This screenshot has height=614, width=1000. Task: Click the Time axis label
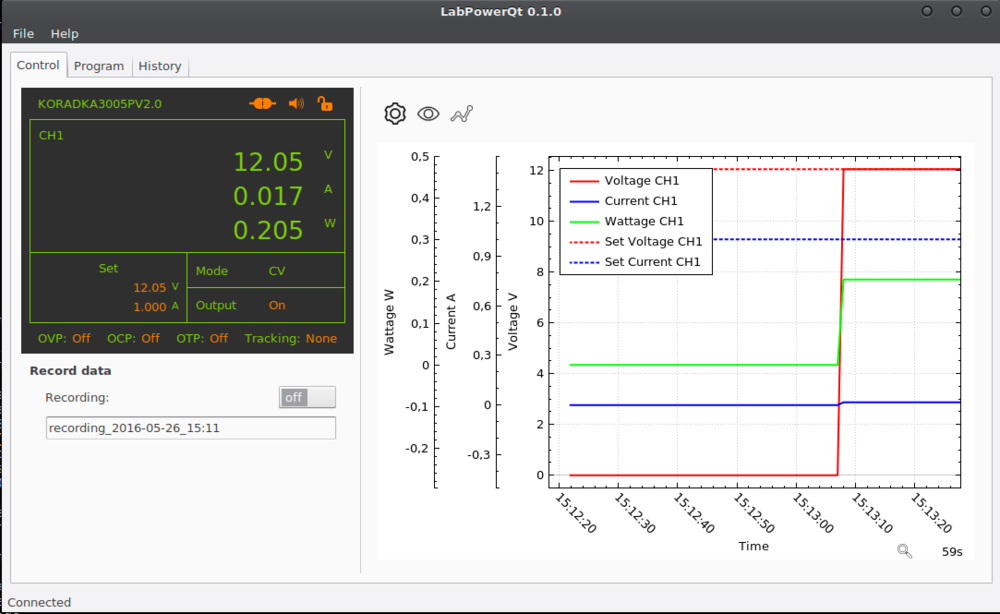(x=753, y=546)
